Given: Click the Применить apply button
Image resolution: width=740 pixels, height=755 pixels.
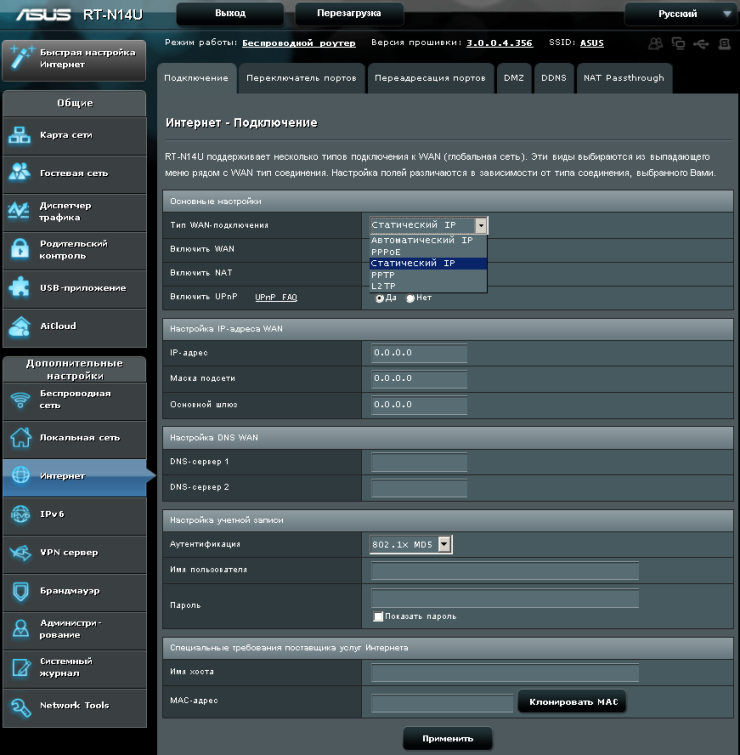Looking at the screenshot, I should [448, 739].
